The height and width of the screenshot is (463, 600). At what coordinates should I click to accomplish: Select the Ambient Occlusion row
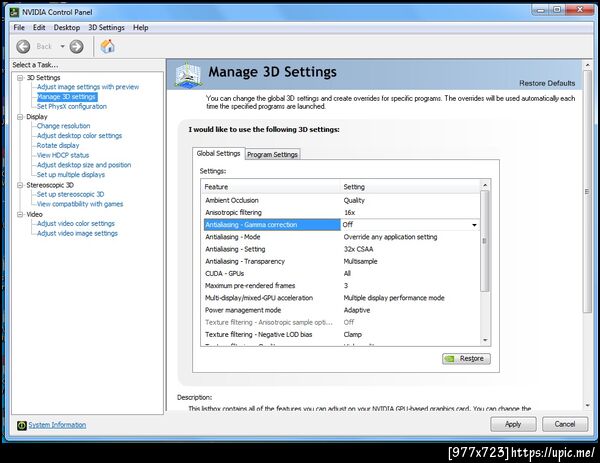click(x=341, y=201)
